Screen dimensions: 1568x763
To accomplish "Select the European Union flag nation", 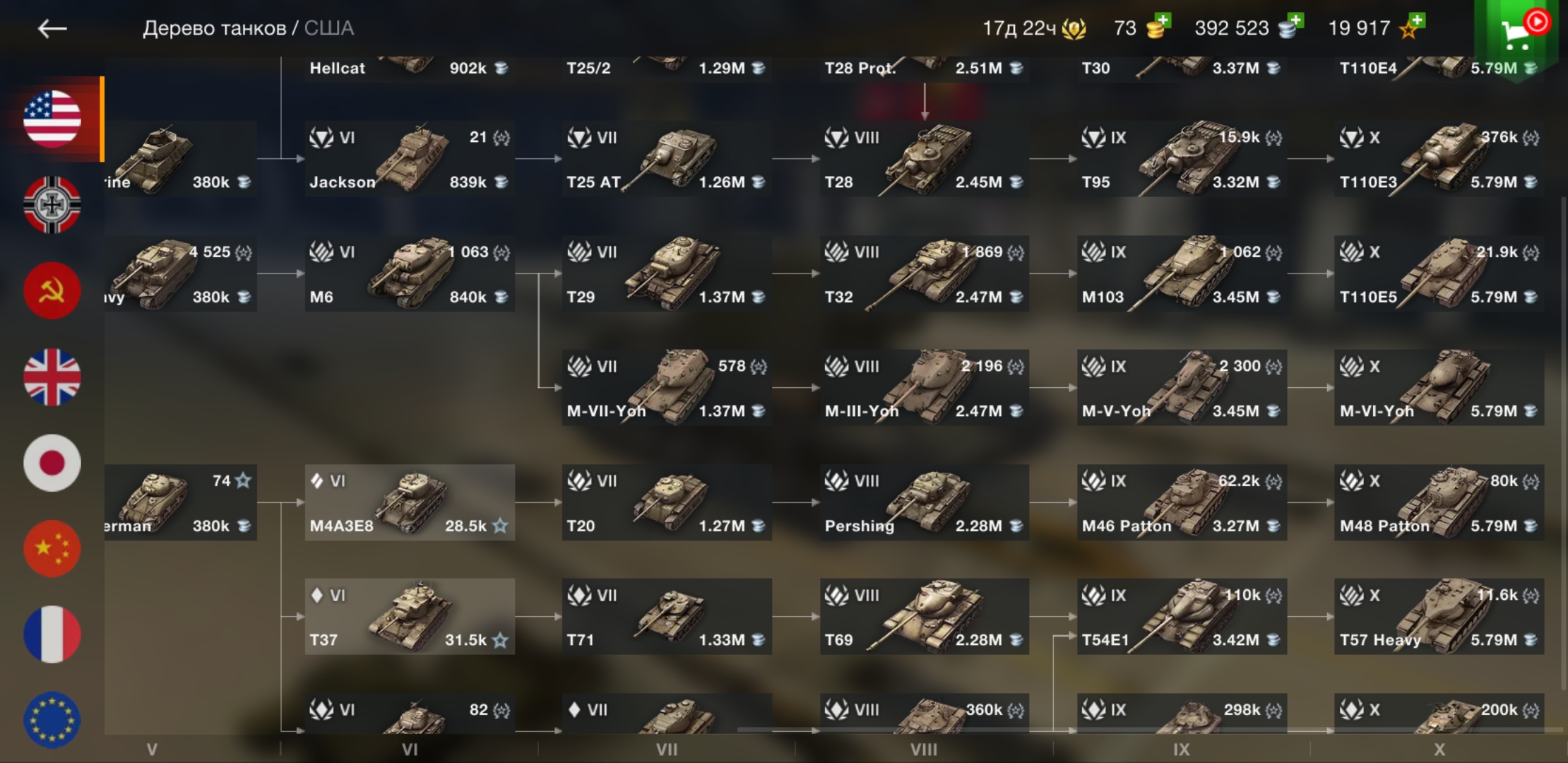I will pyautogui.click(x=52, y=720).
